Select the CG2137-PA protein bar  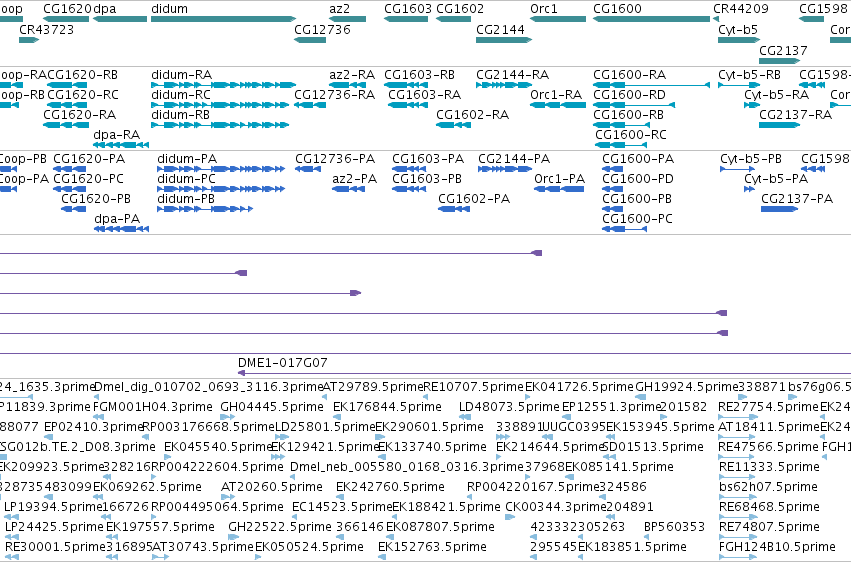coord(779,209)
